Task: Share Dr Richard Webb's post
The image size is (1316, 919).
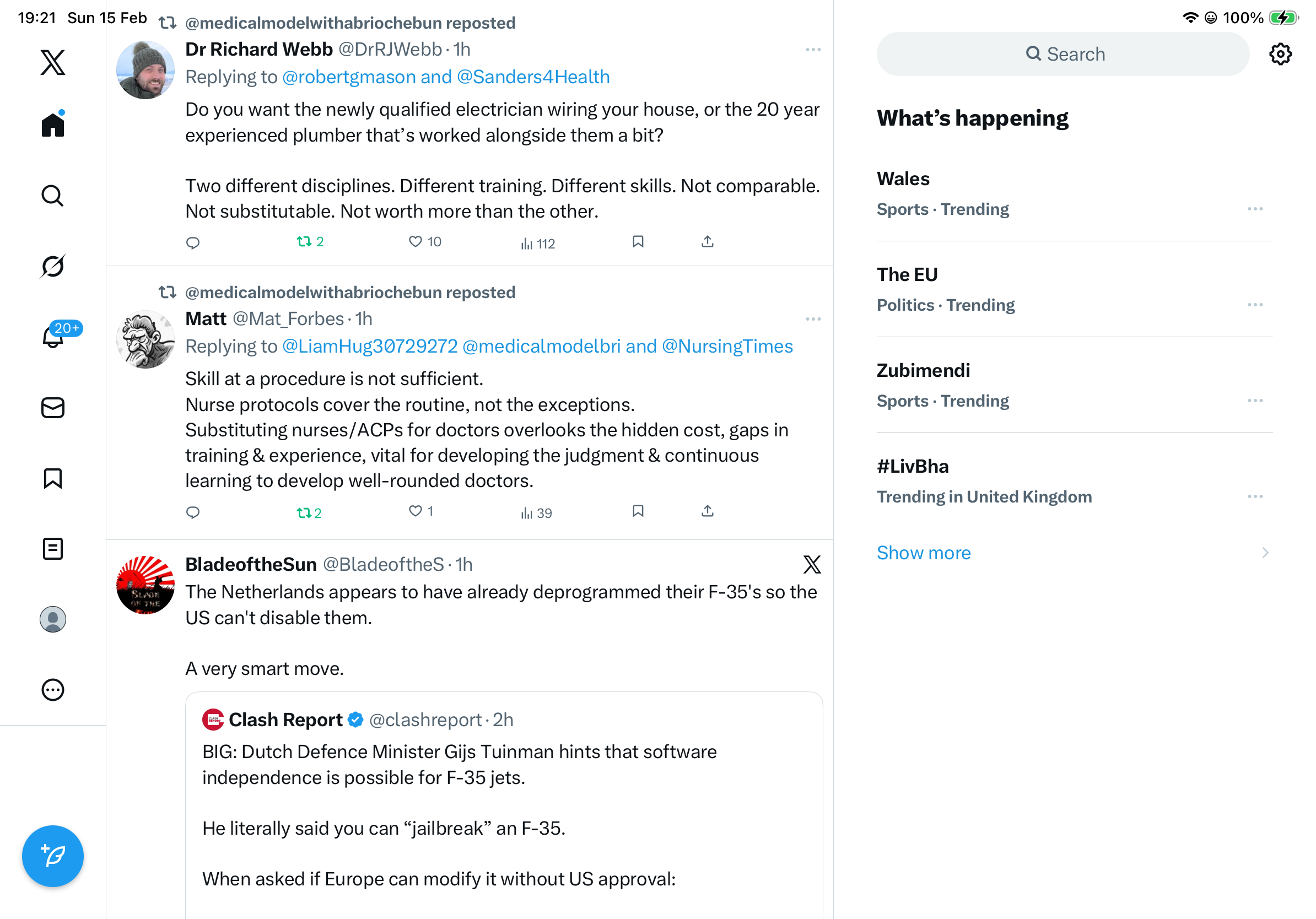Action: coord(707,242)
